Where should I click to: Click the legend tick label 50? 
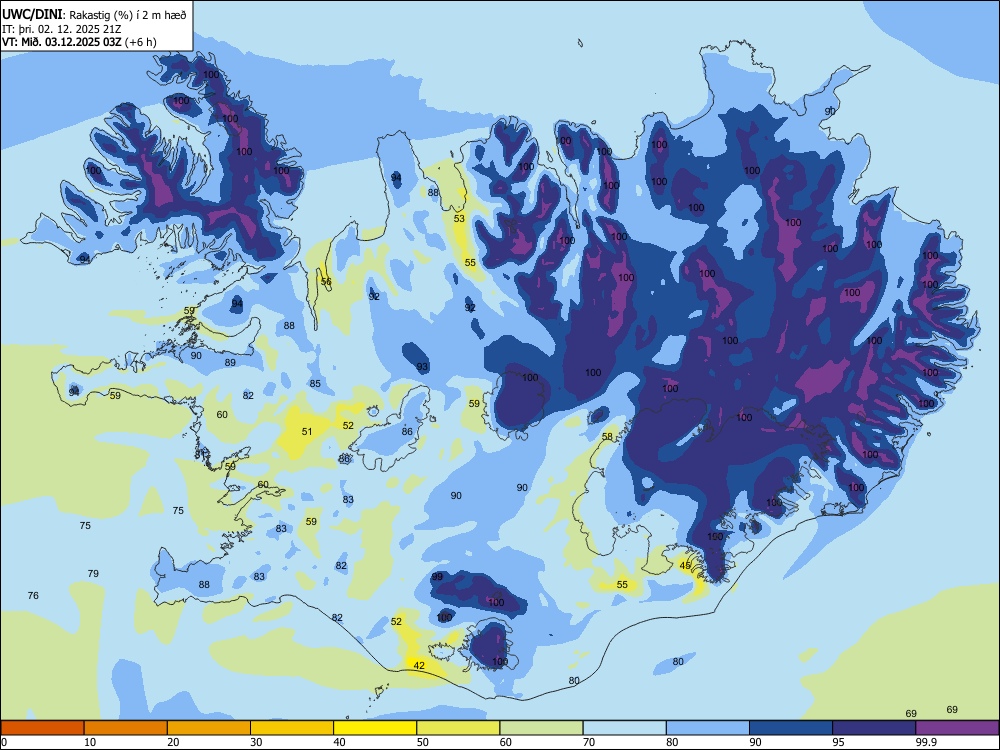pyautogui.click(x=423, y=742)
